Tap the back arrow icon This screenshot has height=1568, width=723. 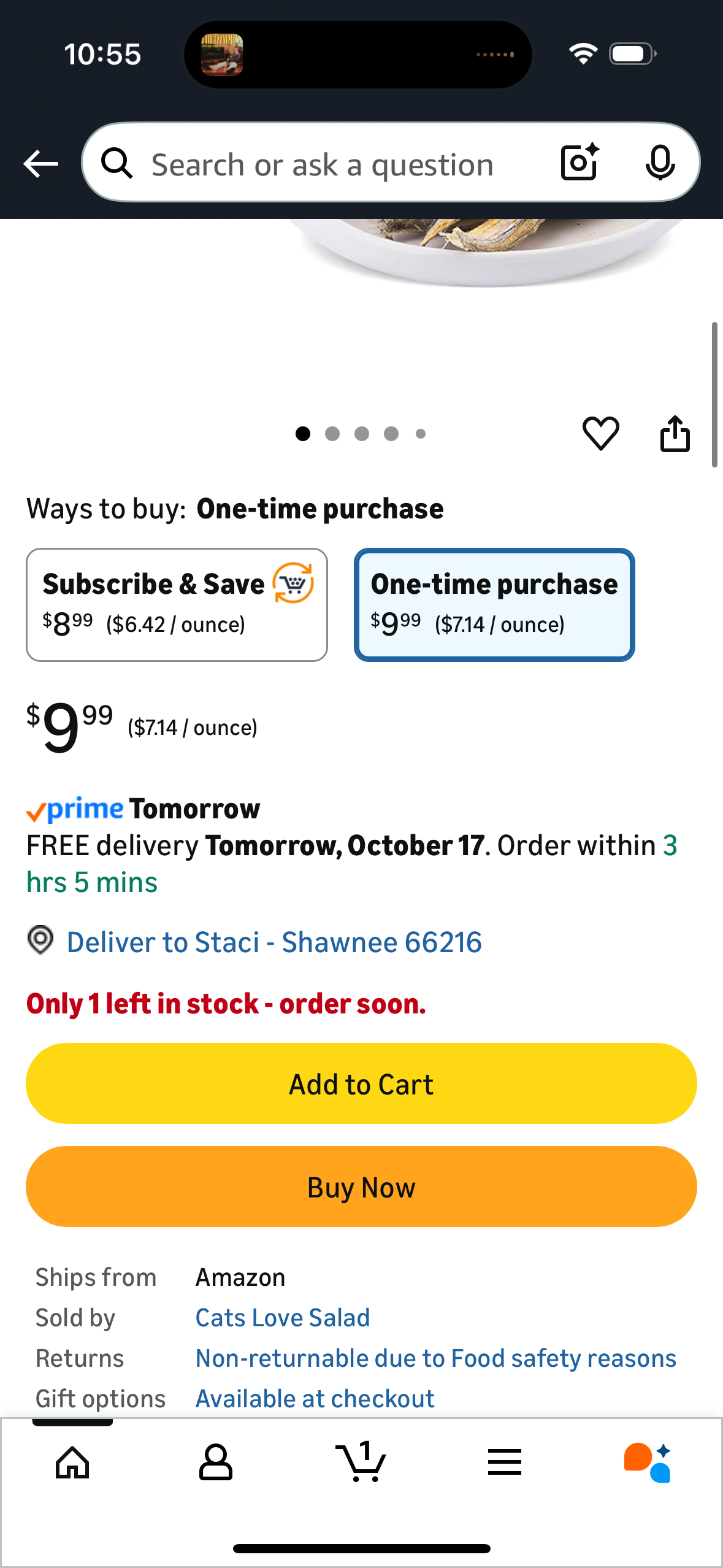[x=40, y=164]
